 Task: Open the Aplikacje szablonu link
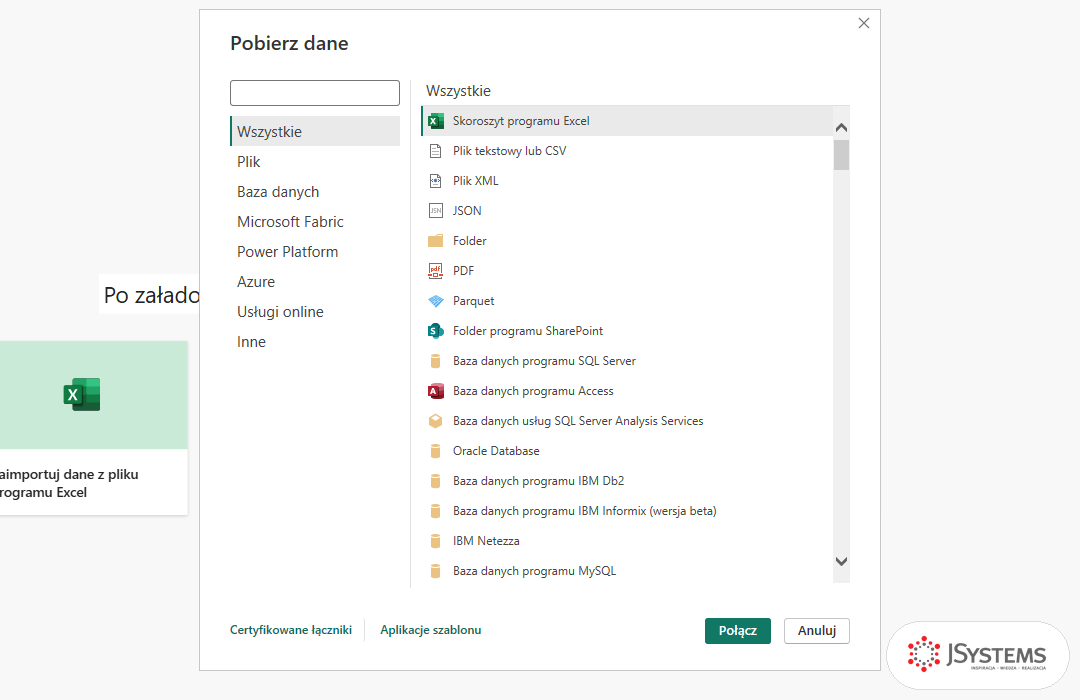point(430,630)
